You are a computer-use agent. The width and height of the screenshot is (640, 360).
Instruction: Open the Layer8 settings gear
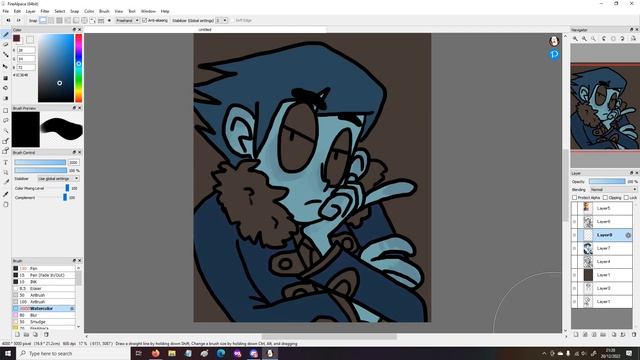(x=628, y=235)
